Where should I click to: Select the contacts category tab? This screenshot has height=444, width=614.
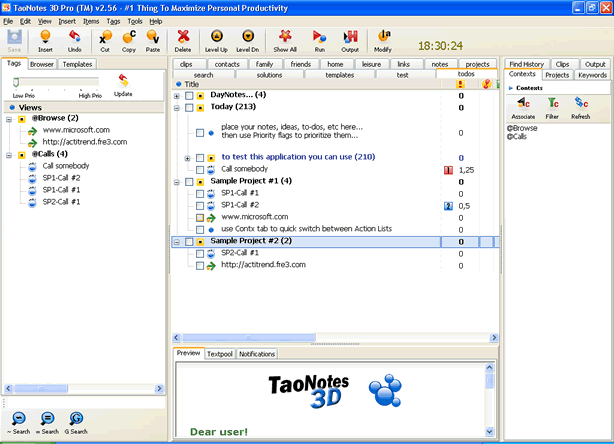coord(227,64)
